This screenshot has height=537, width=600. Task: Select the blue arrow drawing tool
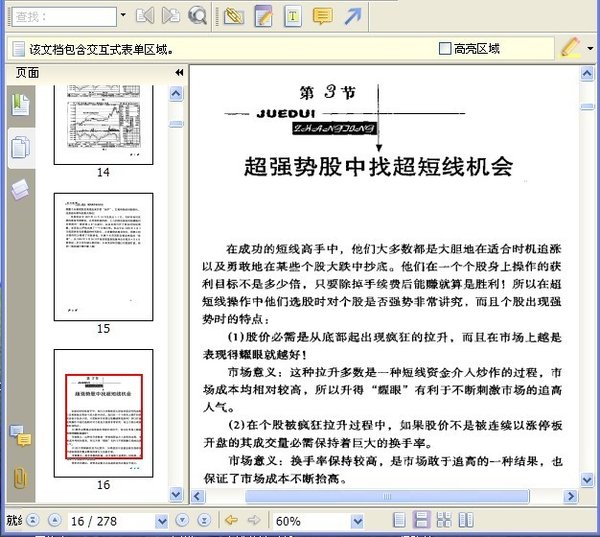[x=352, y=16]
